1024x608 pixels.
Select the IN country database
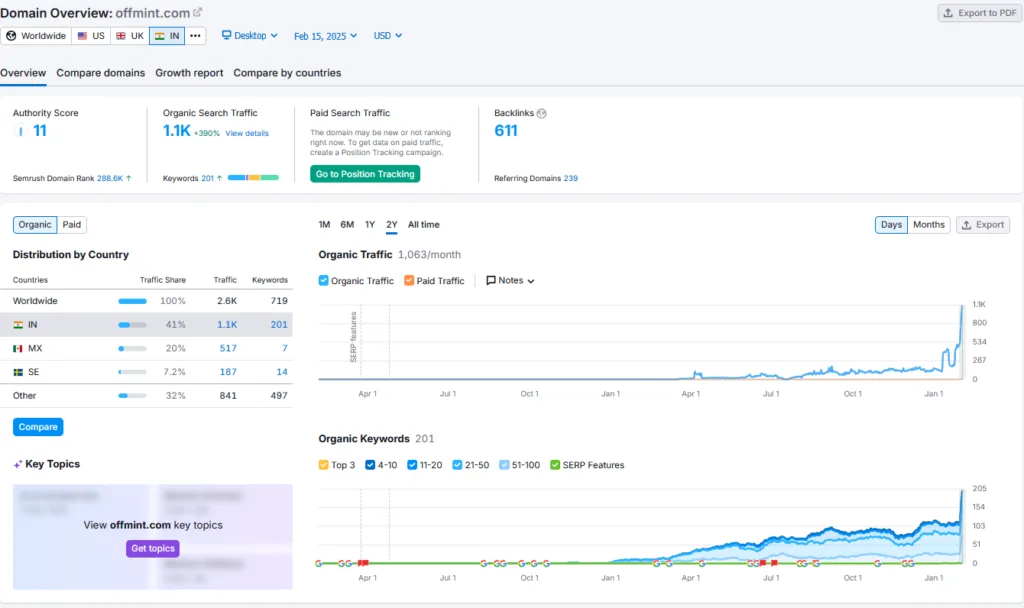click(x=167, y=36)
